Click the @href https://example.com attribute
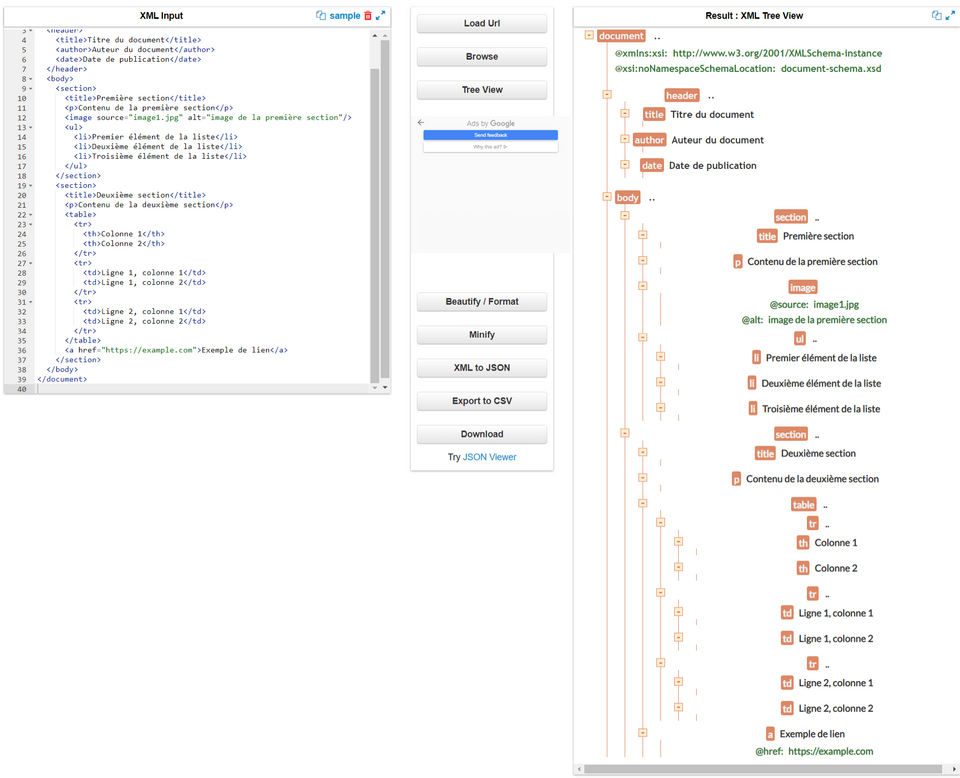 814,752
